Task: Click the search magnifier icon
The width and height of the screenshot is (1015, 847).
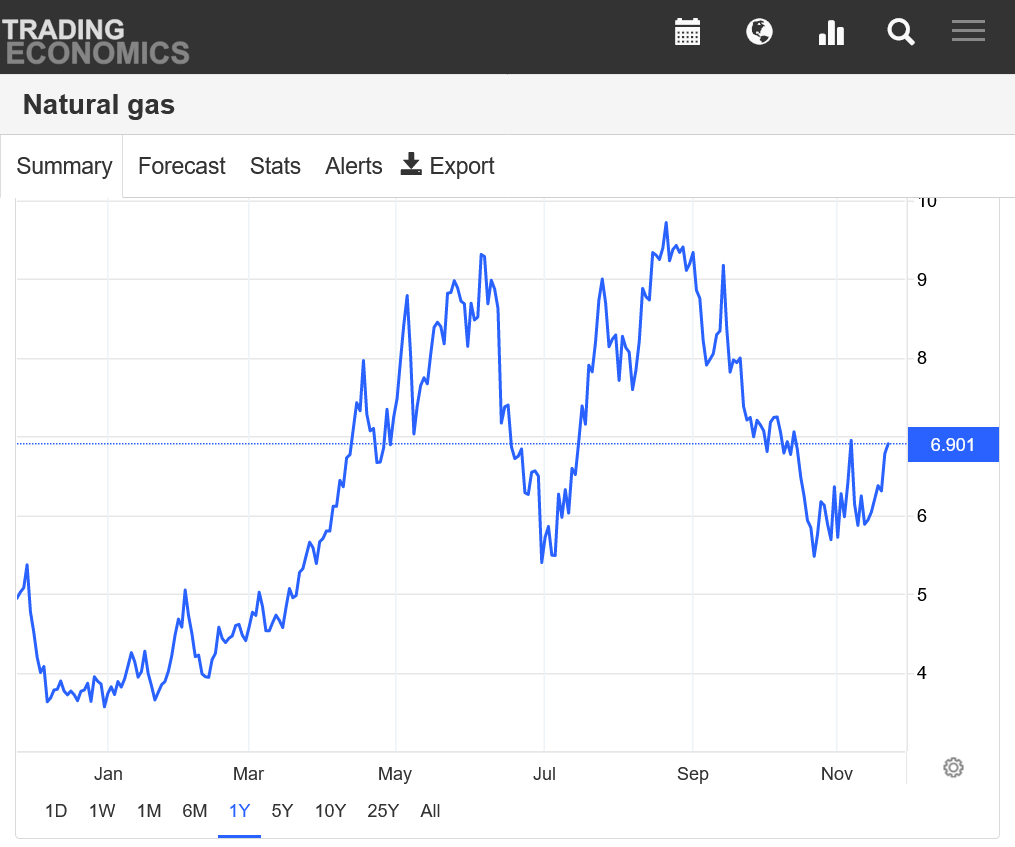Action: click(901, 32)
